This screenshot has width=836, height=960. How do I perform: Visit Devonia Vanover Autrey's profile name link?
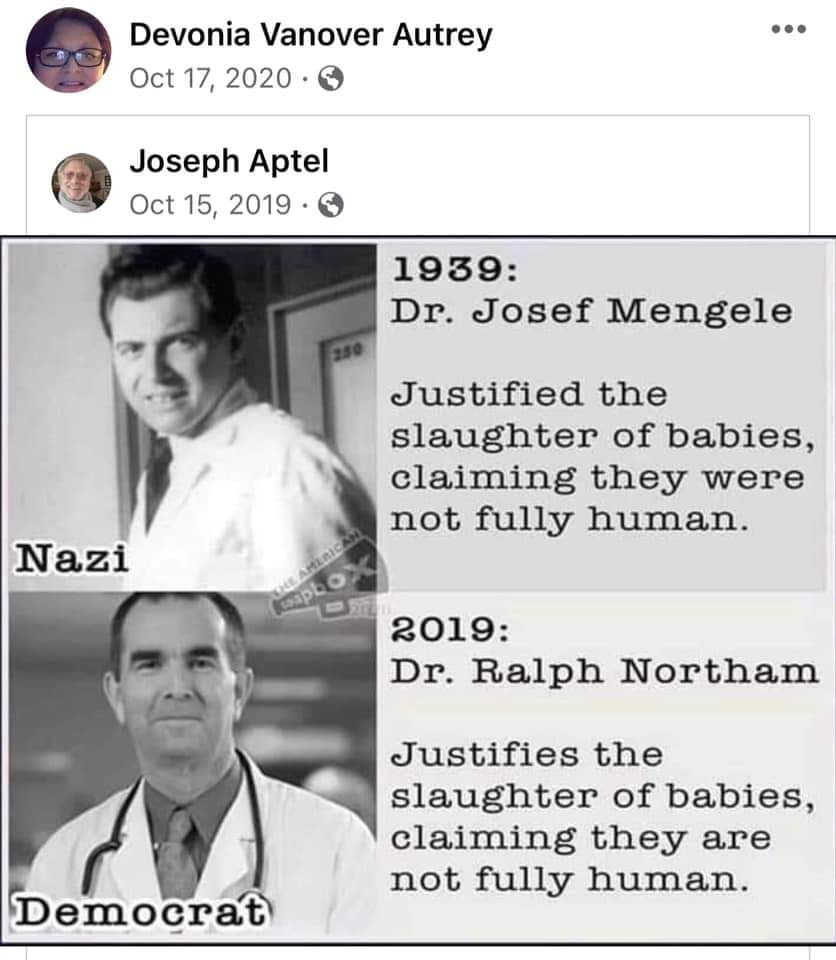coord(311,35)
